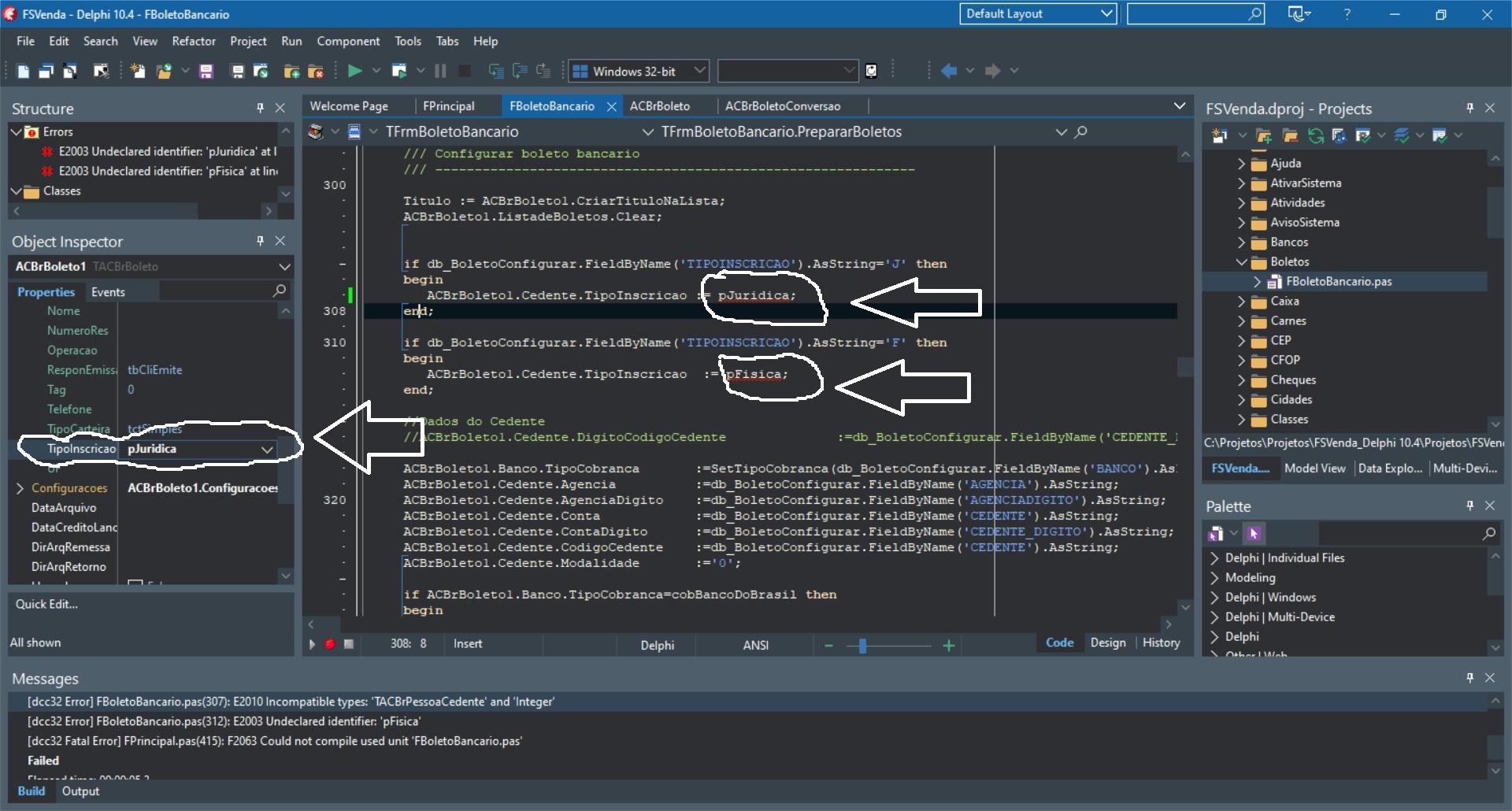The height and width of the screenshot is (811, 1512).
Task: Click the zoom in plus button
Action: [949, 646]
